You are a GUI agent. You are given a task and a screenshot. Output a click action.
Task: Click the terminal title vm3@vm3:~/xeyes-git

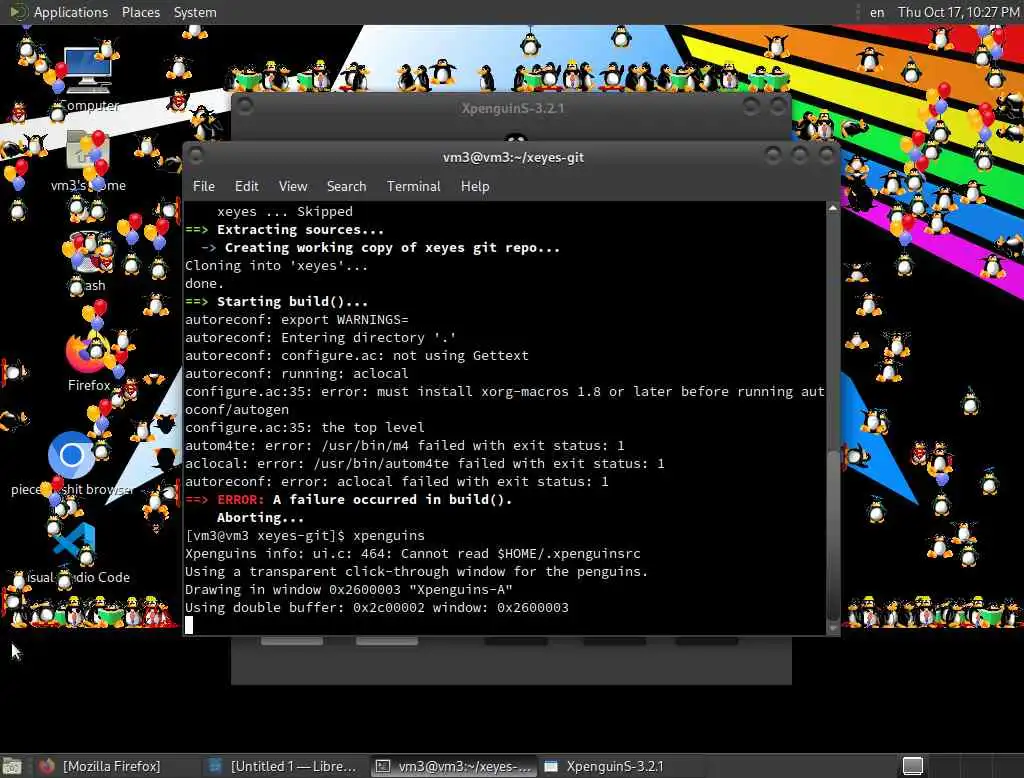(x=513, y=157)
